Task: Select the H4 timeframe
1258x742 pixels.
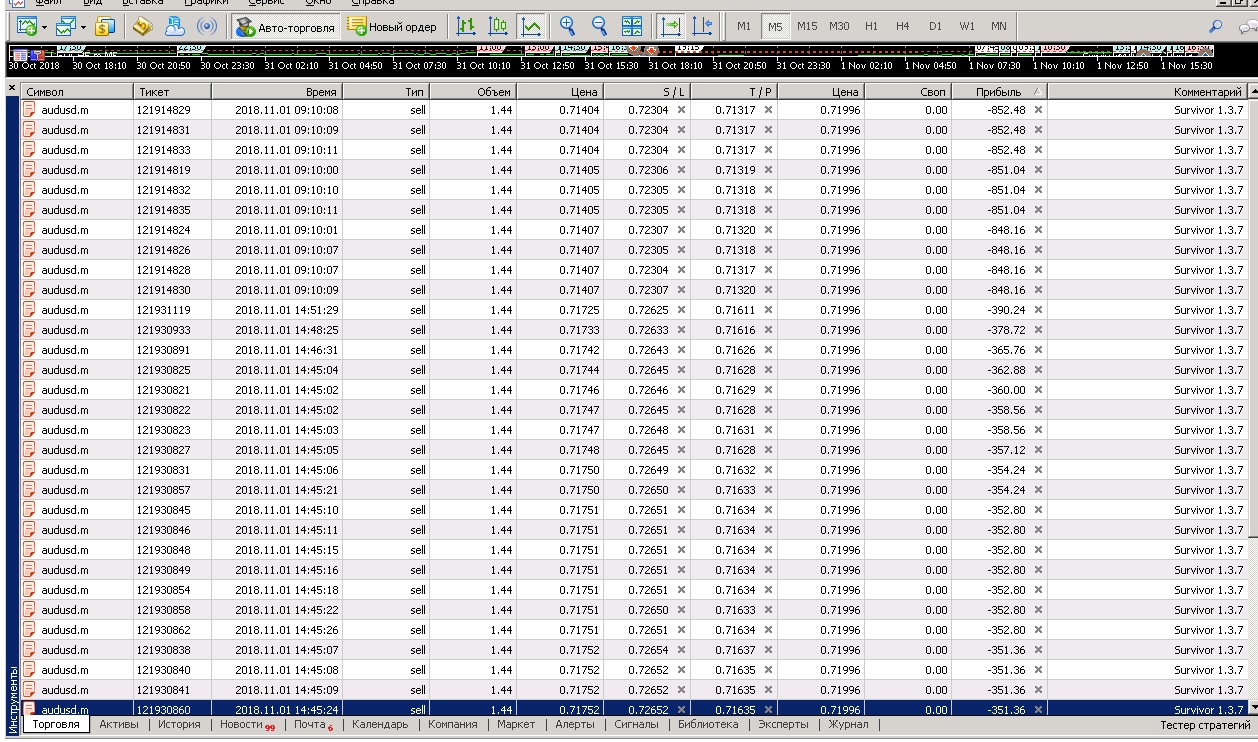Action: pyautogui.click(x=903, y=27)
